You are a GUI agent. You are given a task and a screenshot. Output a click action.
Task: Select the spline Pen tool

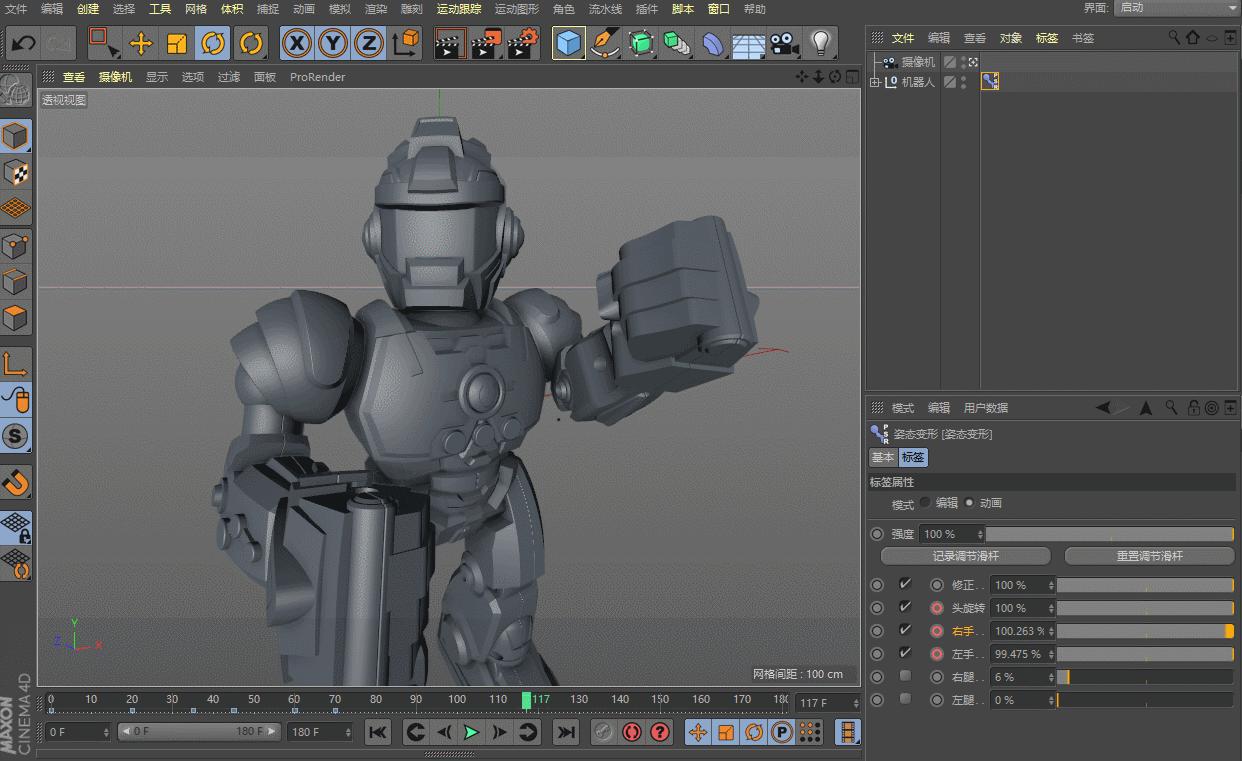pos(604,43)
